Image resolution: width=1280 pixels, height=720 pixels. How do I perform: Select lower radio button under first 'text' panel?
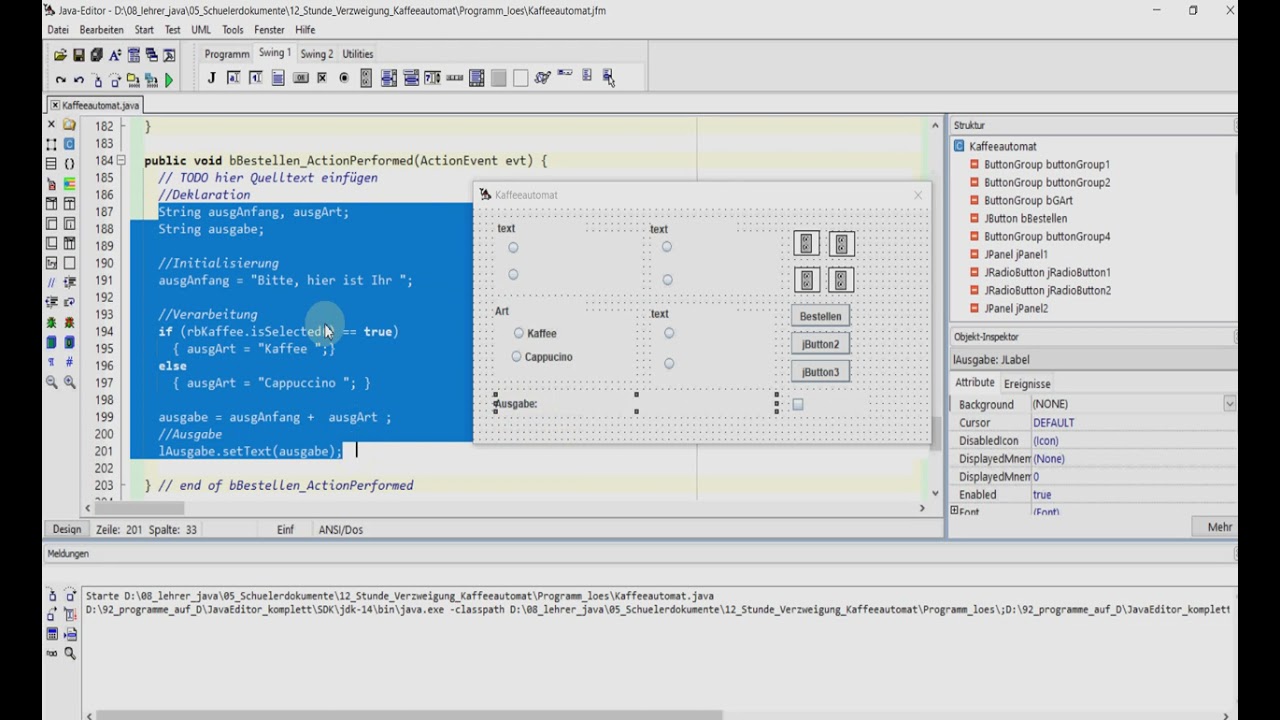click(x=513, y=274)
